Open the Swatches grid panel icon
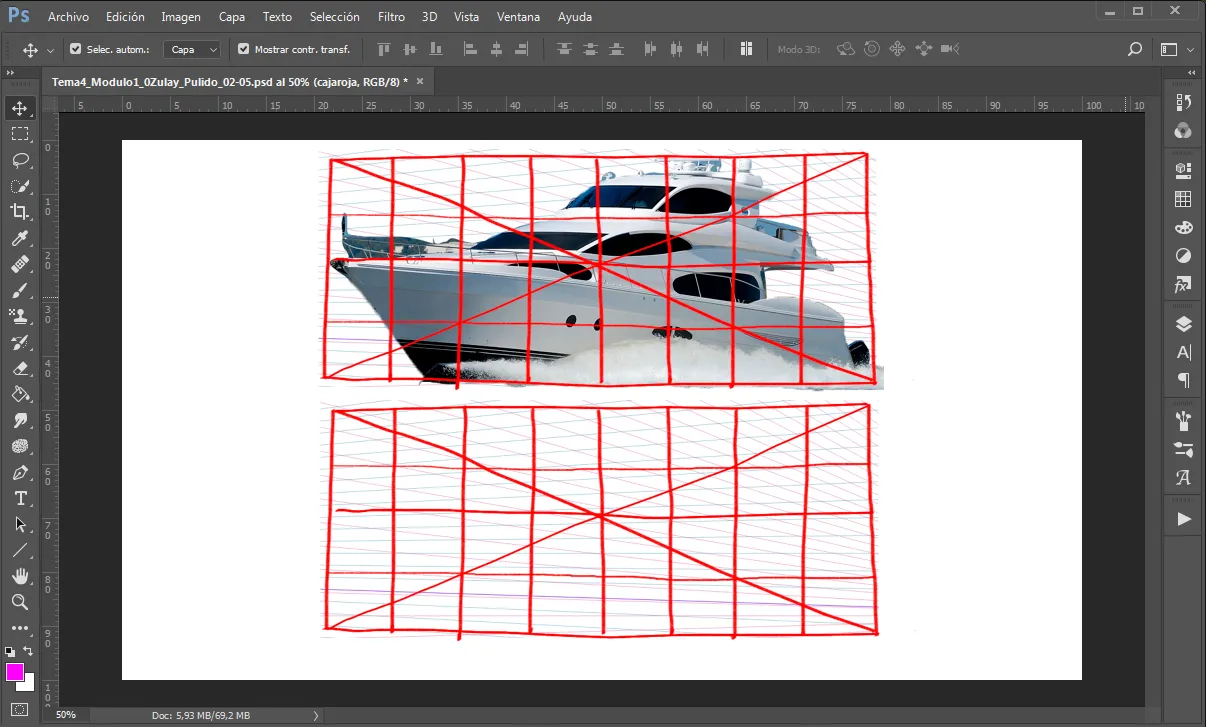Screen dimensions: 1206x727 [1184, 199]
